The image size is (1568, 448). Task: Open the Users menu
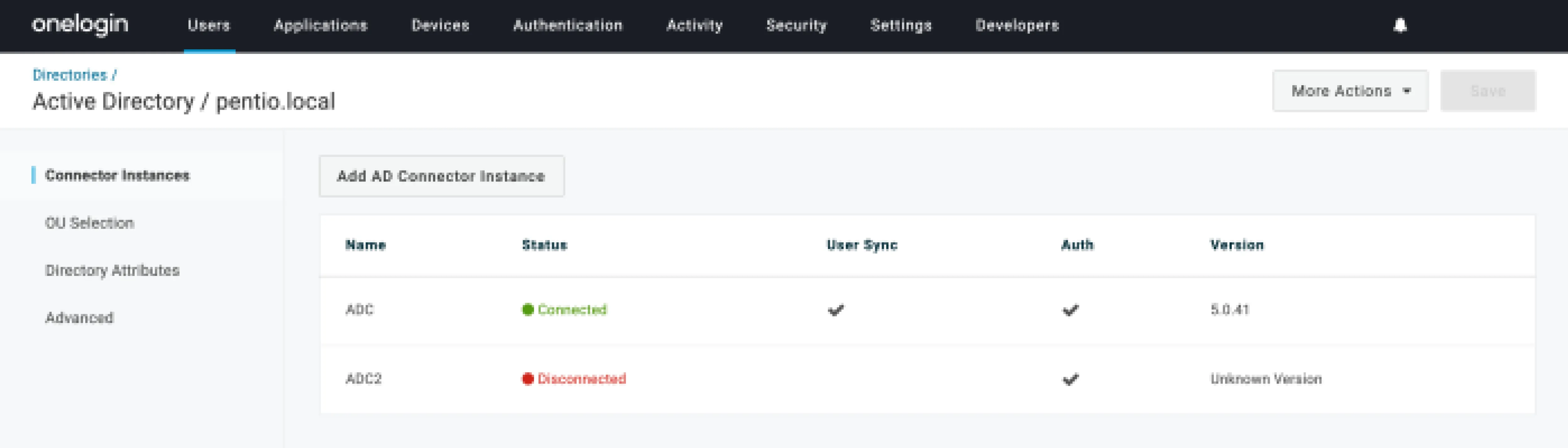point(209,26)
